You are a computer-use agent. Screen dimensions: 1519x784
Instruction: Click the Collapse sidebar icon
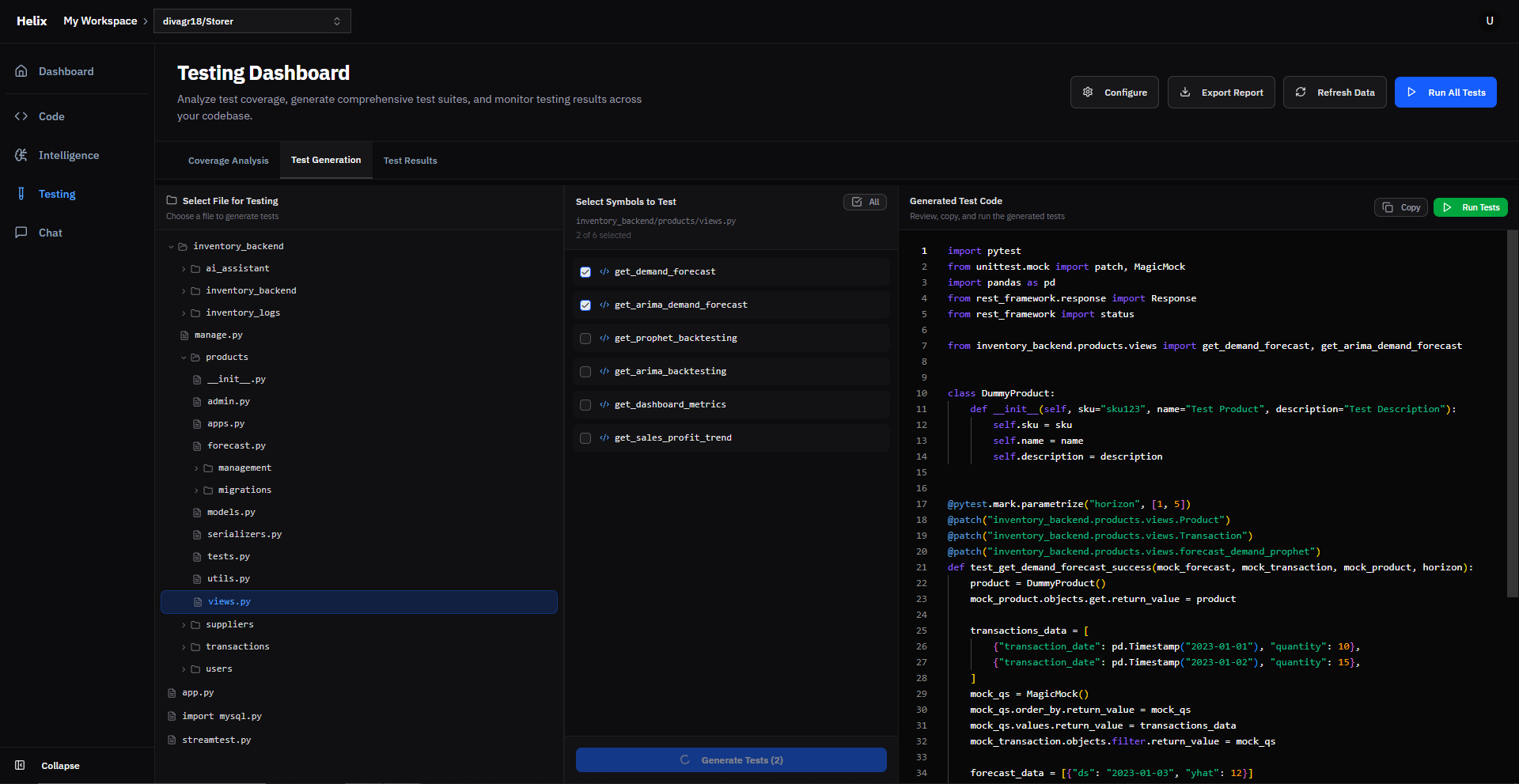(21, 765)
